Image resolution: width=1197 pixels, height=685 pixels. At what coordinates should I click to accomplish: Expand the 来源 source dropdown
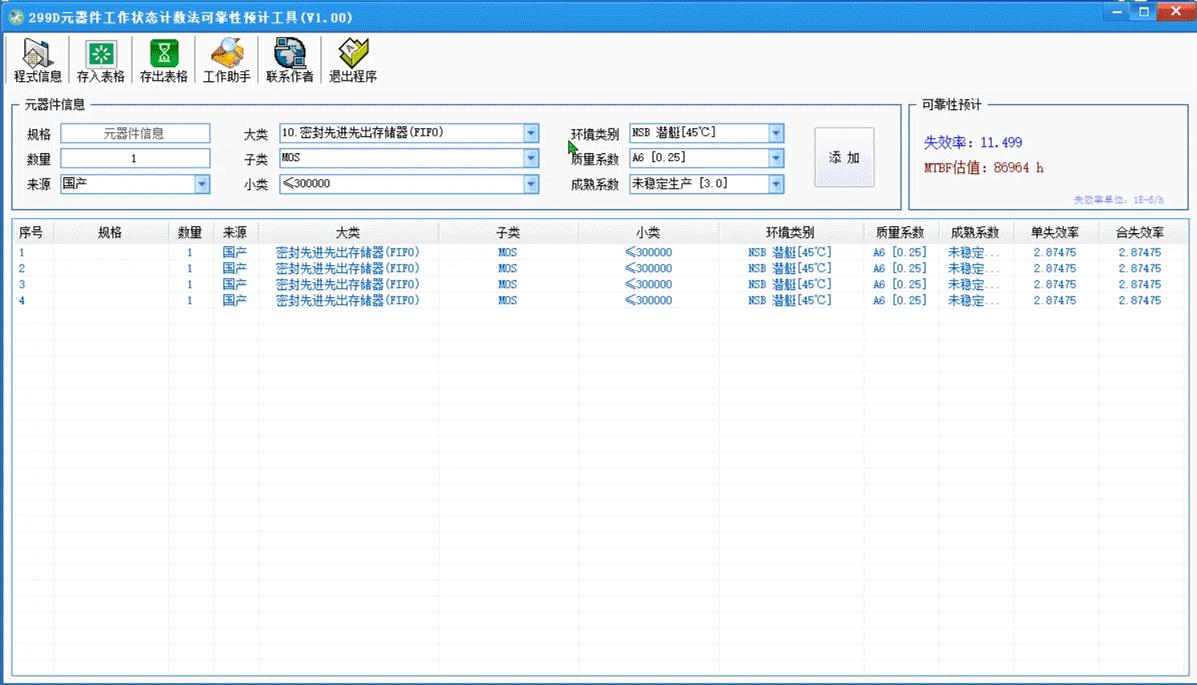(203, 183)
